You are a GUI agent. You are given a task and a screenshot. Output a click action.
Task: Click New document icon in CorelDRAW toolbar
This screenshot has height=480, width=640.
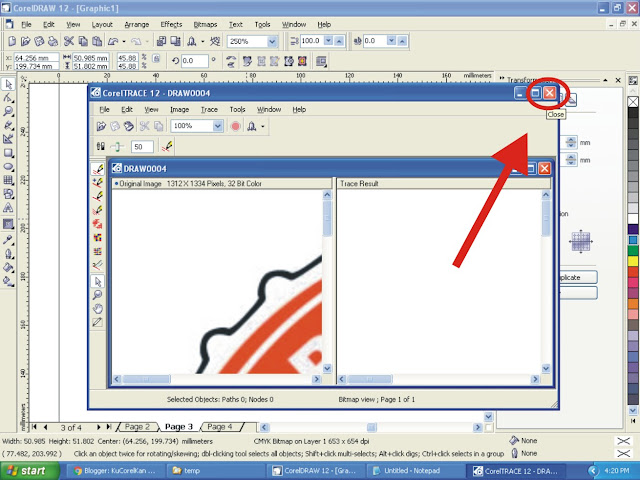[12, 41]
